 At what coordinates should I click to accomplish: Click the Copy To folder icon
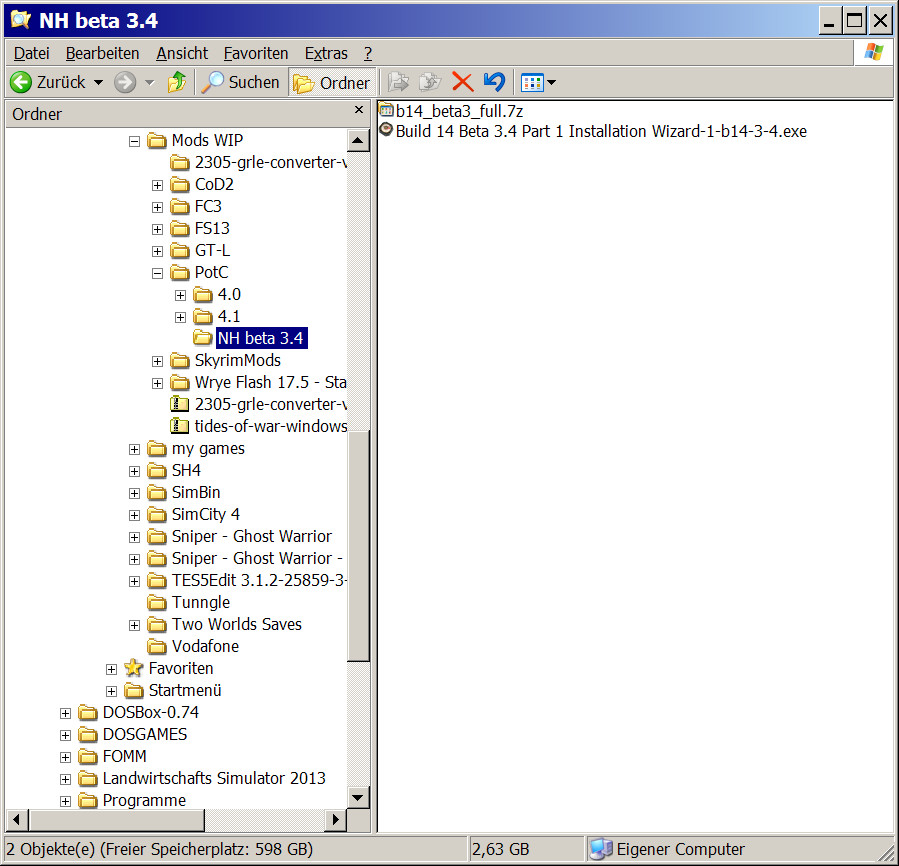pyautogui.click(x=430, y=83)
